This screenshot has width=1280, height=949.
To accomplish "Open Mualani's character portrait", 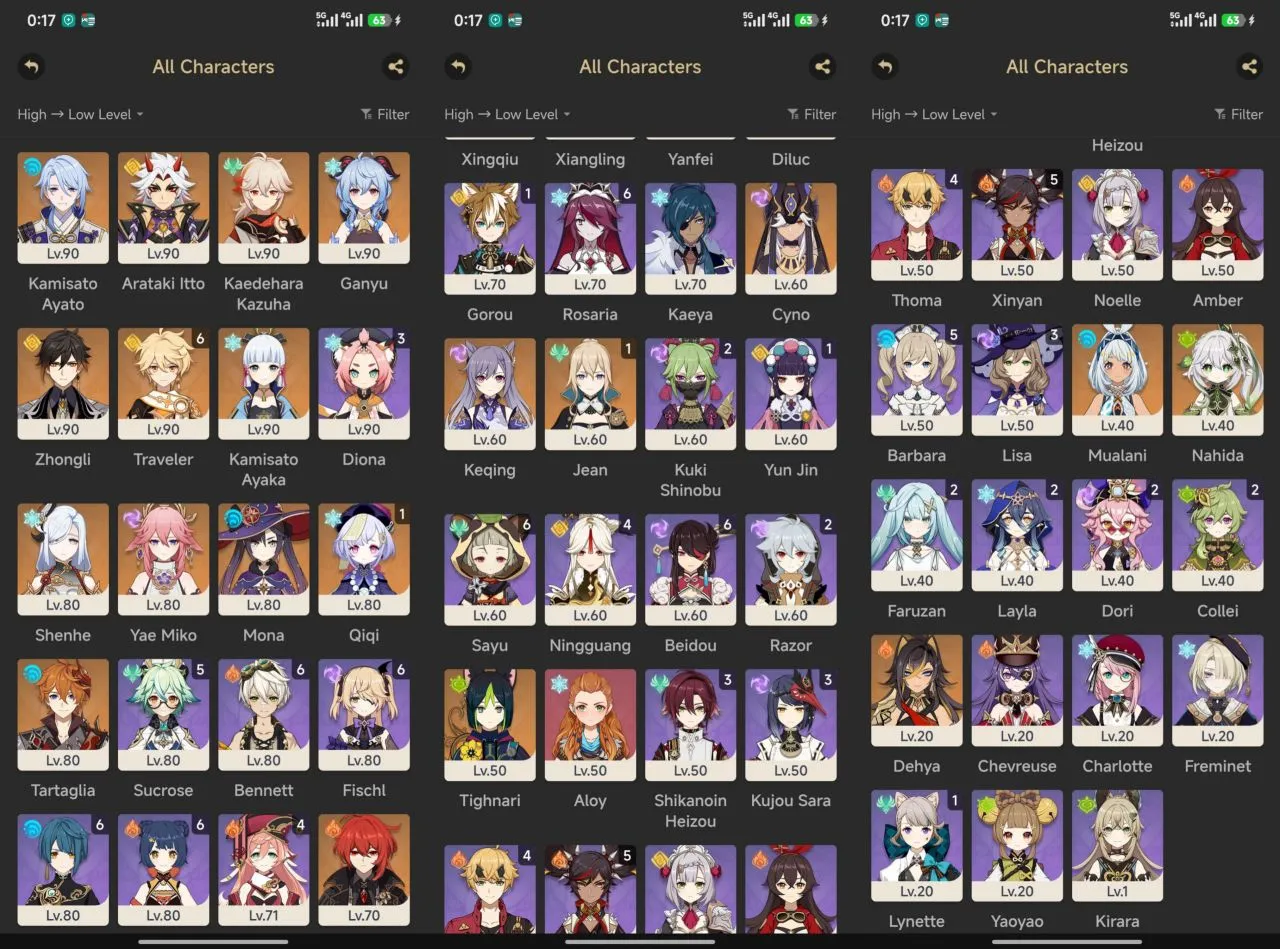I will click(1117, 380).
